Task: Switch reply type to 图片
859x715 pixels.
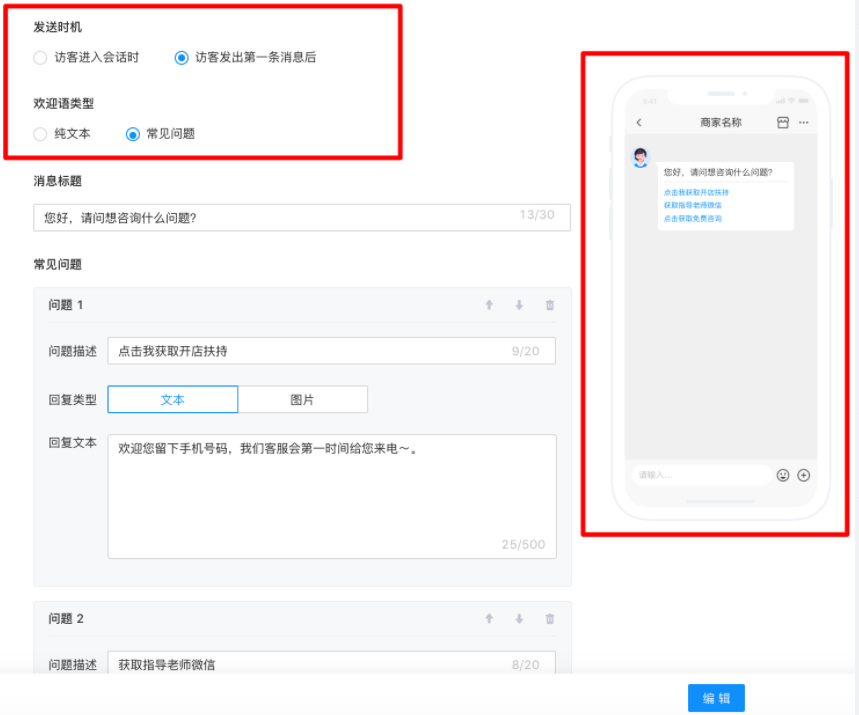Action: pos(302,399)
